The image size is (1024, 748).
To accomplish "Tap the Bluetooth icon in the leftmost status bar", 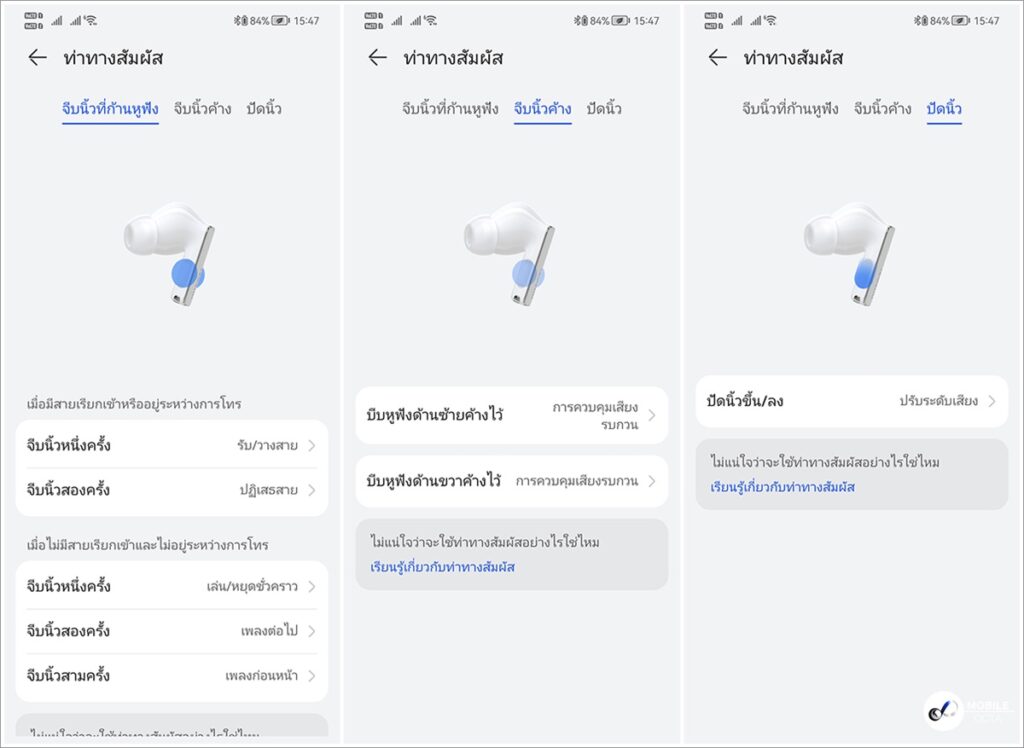I will pos(239,20).
